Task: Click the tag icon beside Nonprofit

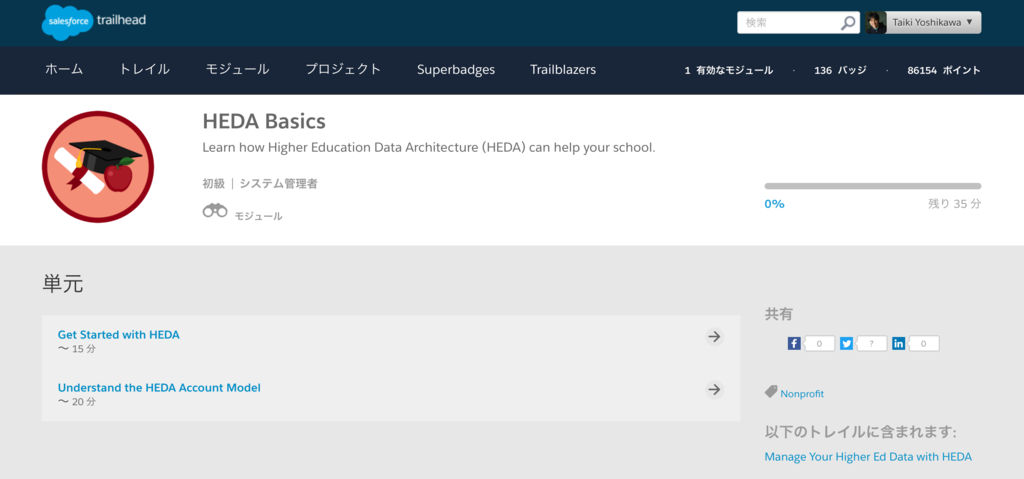Action: [771, 392]
